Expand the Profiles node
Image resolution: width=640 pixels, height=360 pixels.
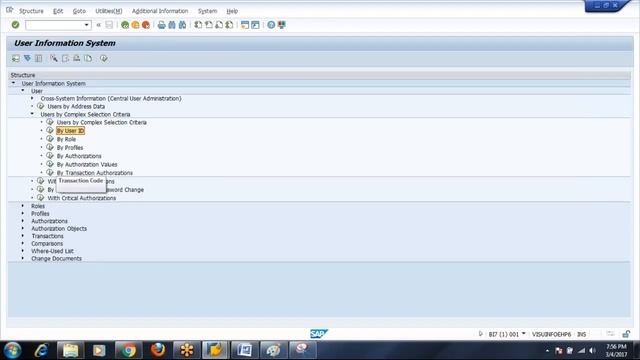coord(23,213)
